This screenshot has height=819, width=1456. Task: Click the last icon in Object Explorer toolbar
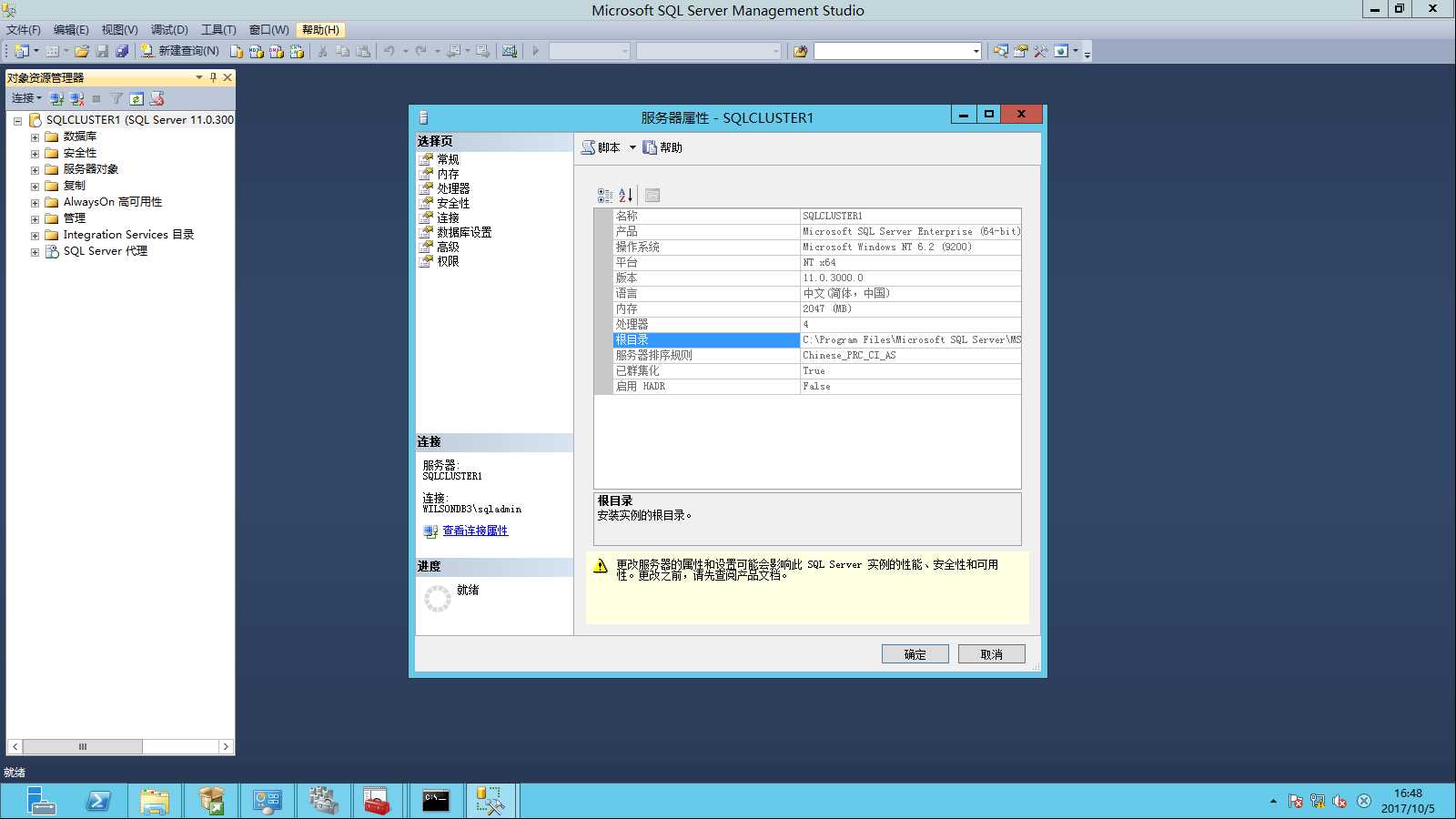click(x=157, y=98)
